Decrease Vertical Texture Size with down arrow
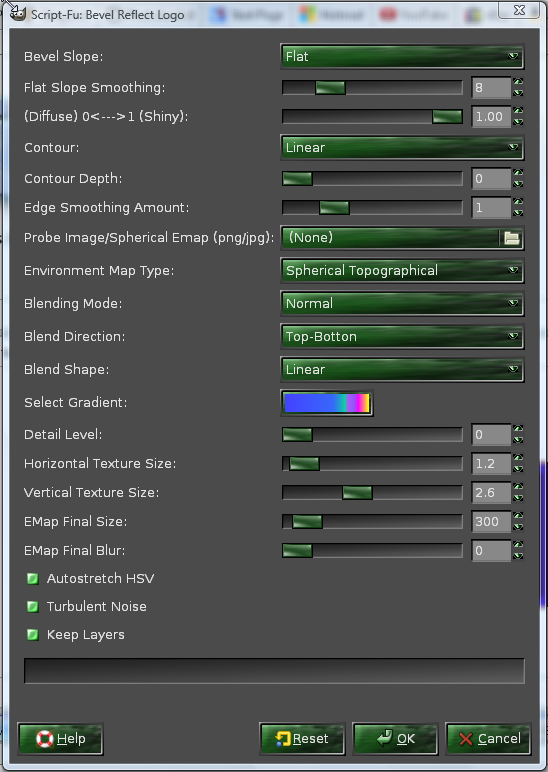Image resolution: width=548 pixels, height=772 pixels. (518, 498)
